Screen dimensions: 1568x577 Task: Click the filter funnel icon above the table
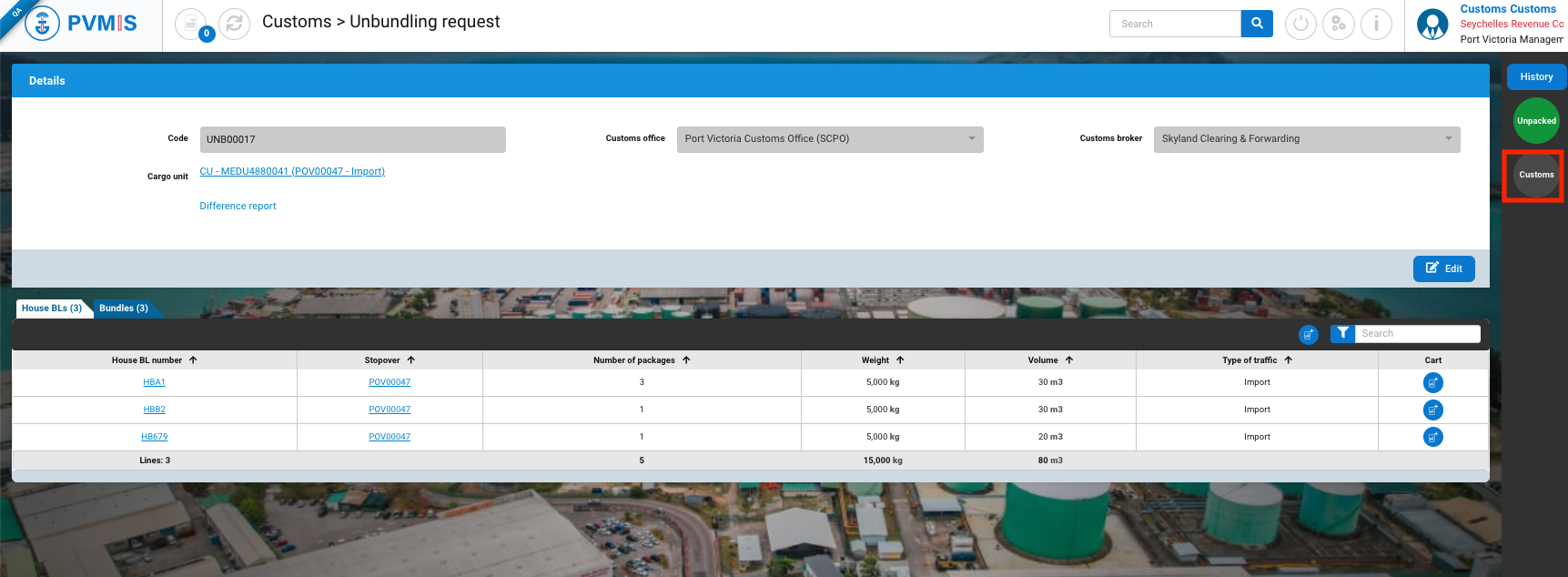[1342, 334]
